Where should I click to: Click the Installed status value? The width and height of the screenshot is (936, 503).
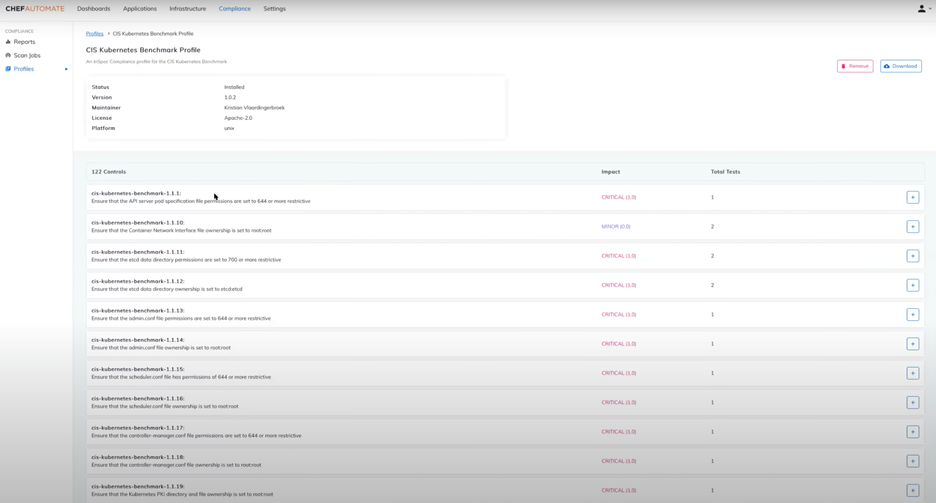pos(234,87)
